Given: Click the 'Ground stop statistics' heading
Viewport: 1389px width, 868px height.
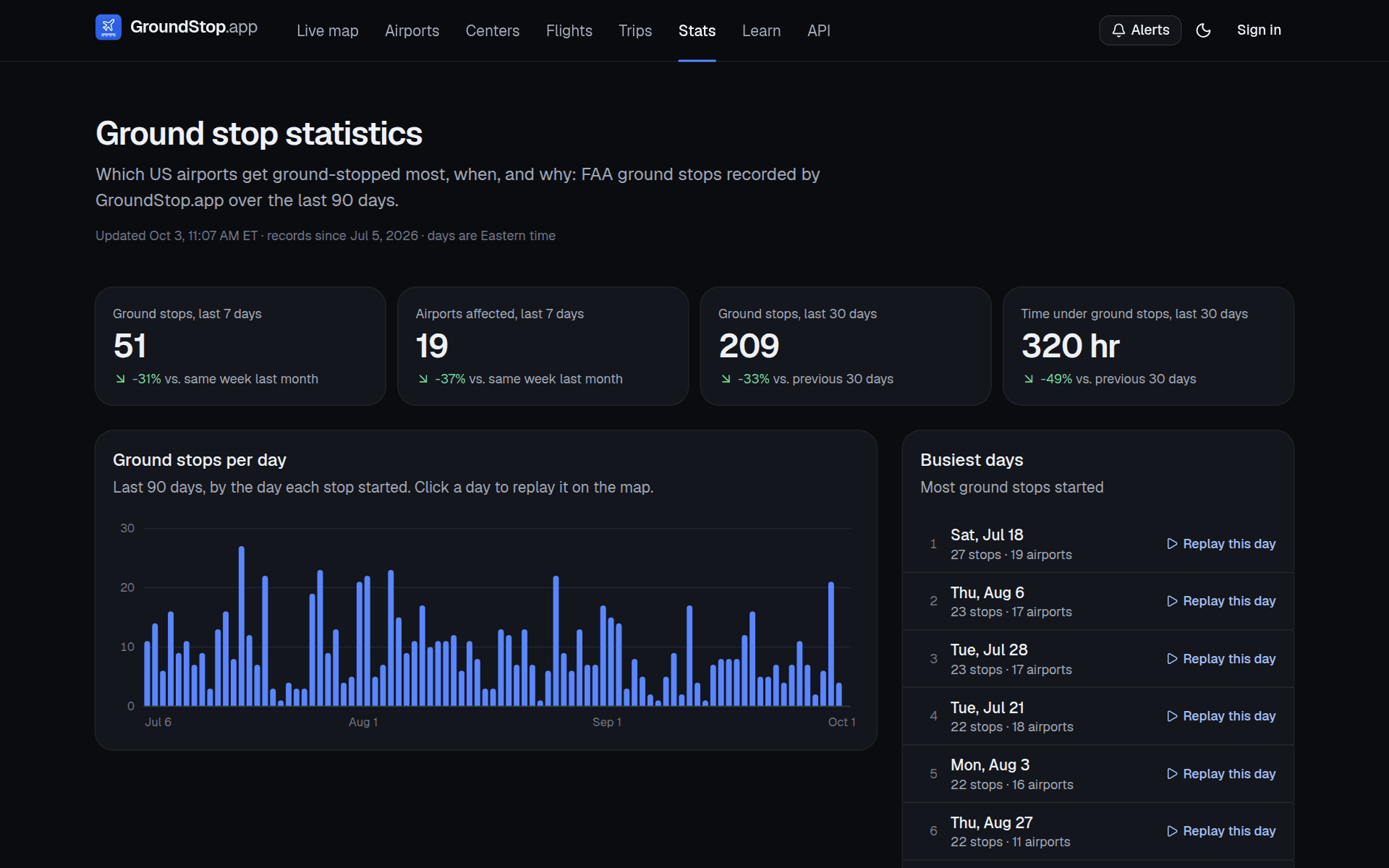Looking at the screenshot, I should tap(259, 134).
